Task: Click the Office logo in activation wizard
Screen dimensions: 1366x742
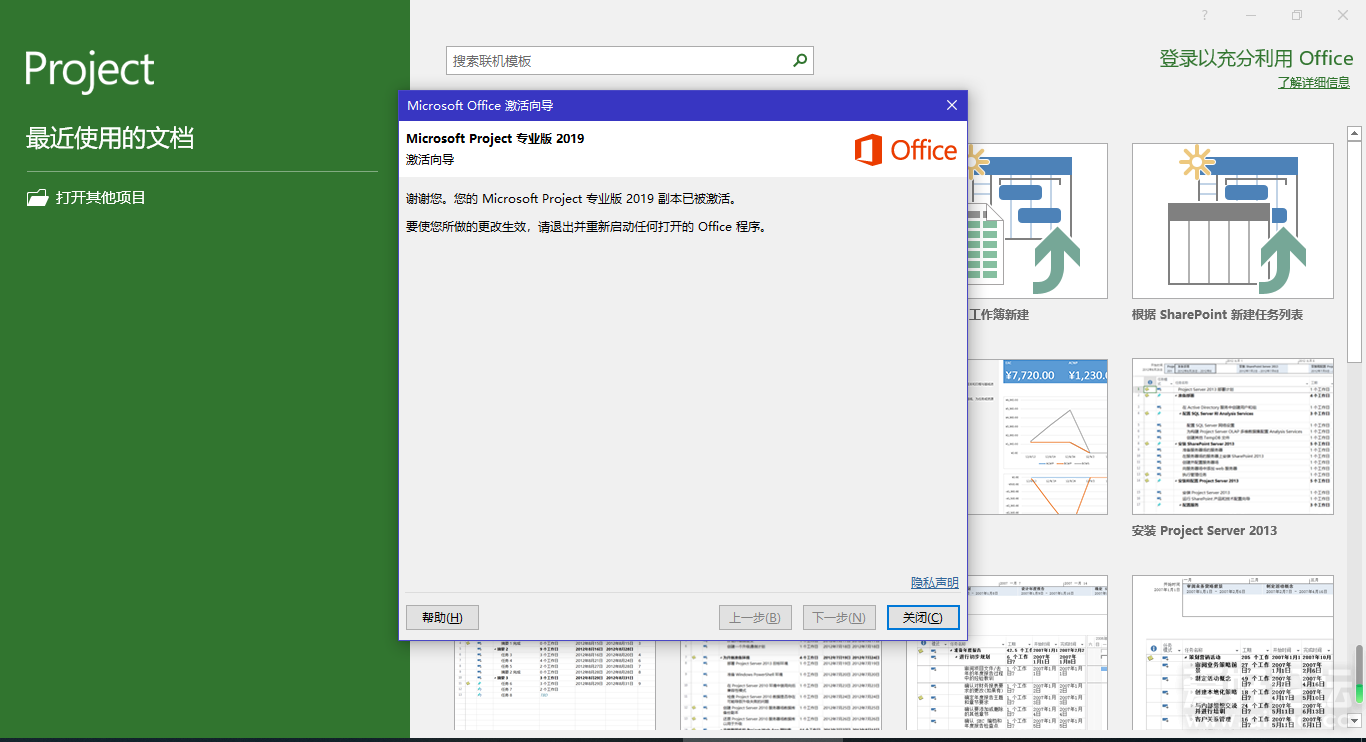Action: click(x=906, y=150)
